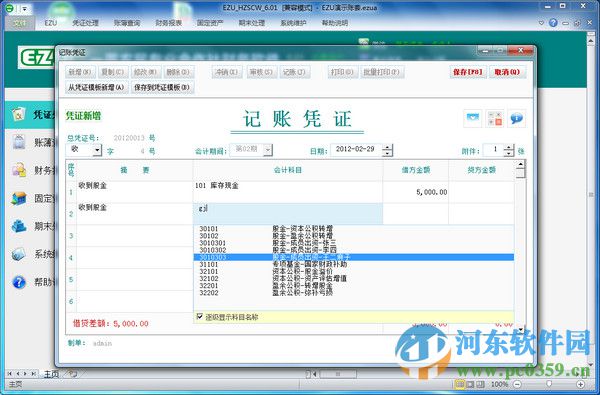Open the 期末处理 sidebar icon in the main window
Viewport: 600px width, 395px height.
(x=18, y=226)
